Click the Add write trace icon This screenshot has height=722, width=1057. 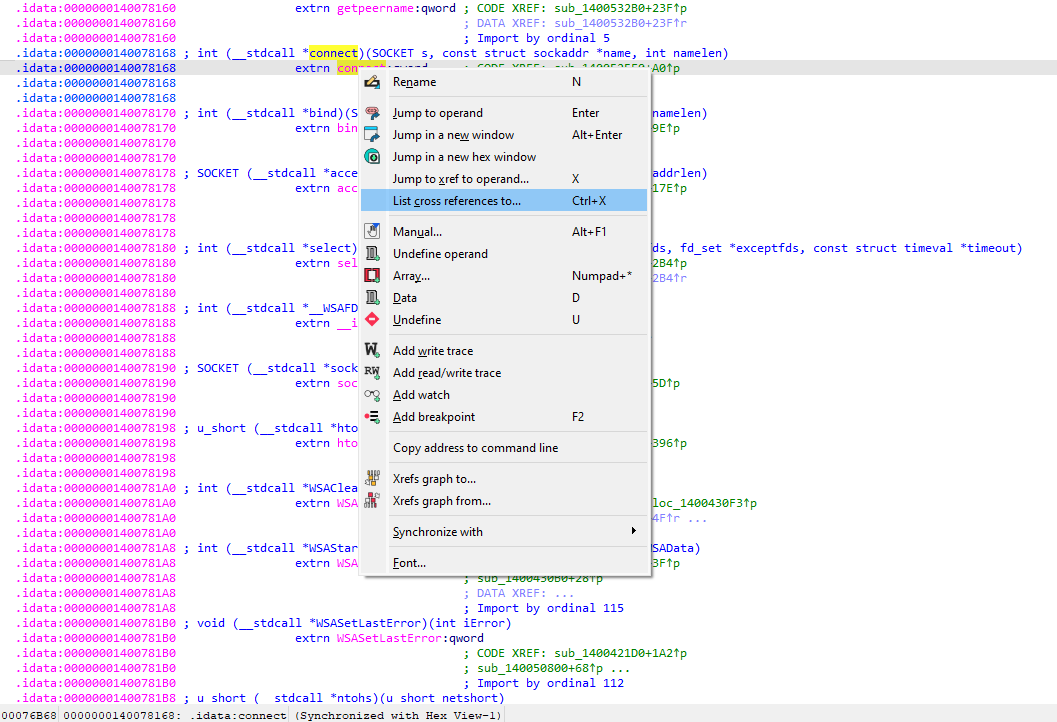[372, 351]
